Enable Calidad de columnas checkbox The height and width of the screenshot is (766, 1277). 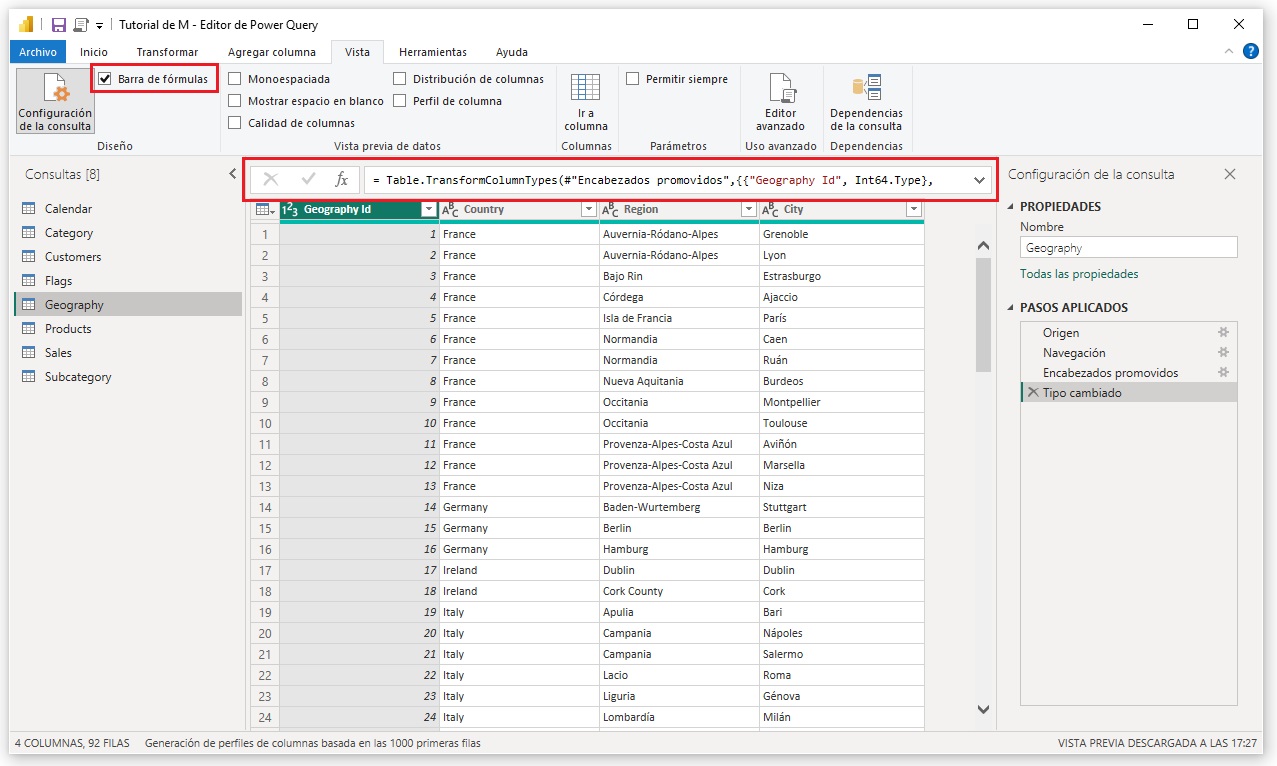(235, 123)
